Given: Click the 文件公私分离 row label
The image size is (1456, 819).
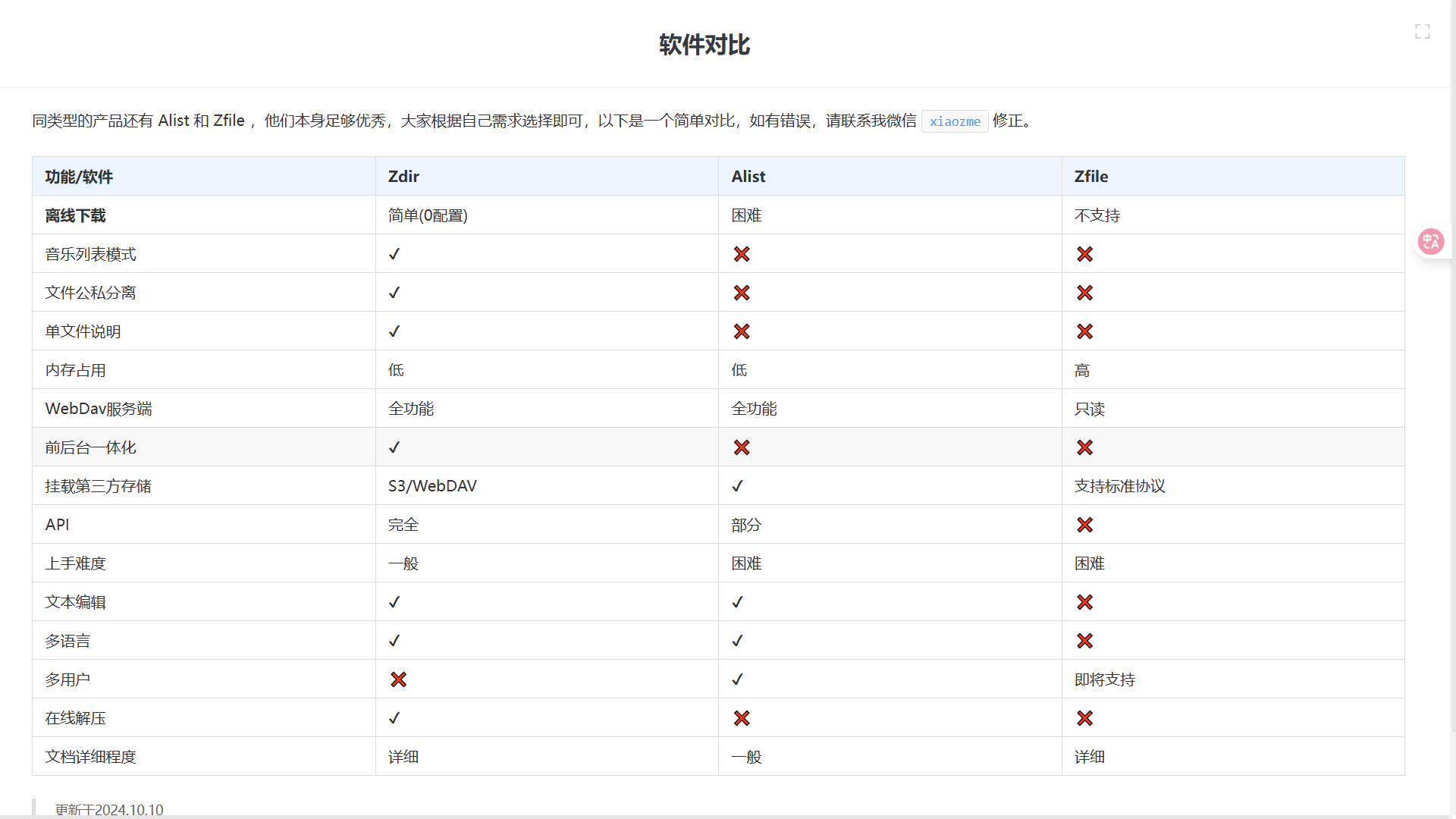Looking at the screenshot, I should click(x=90, y=293).
